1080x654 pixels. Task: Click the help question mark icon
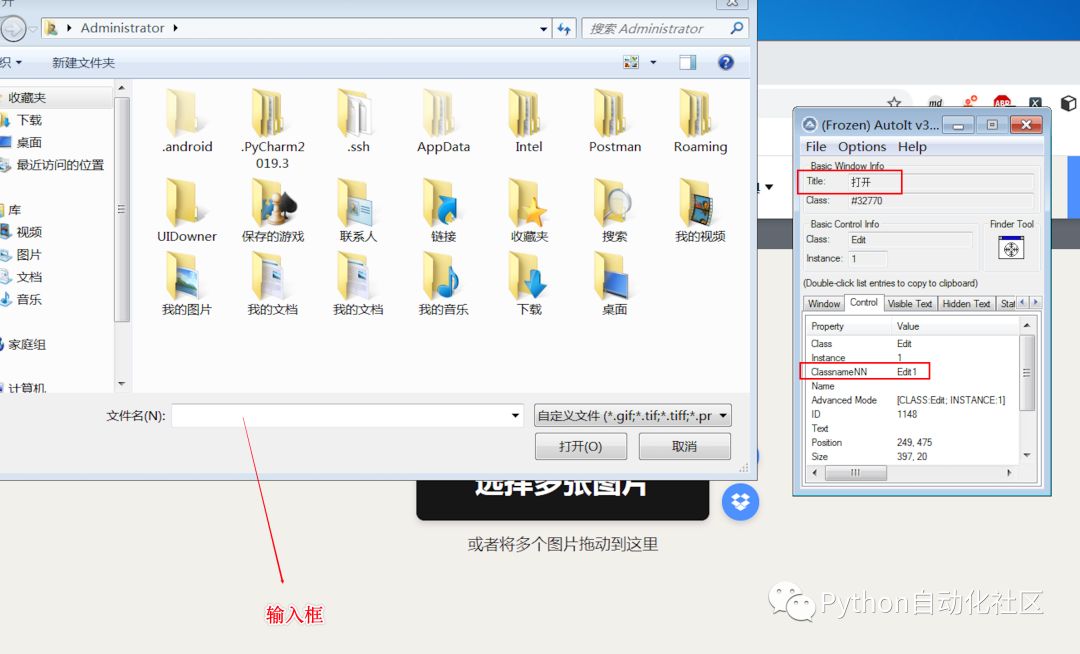725,63
